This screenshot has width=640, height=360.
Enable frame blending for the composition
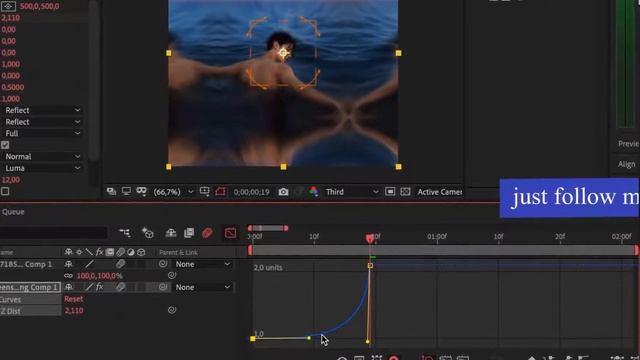189,233
